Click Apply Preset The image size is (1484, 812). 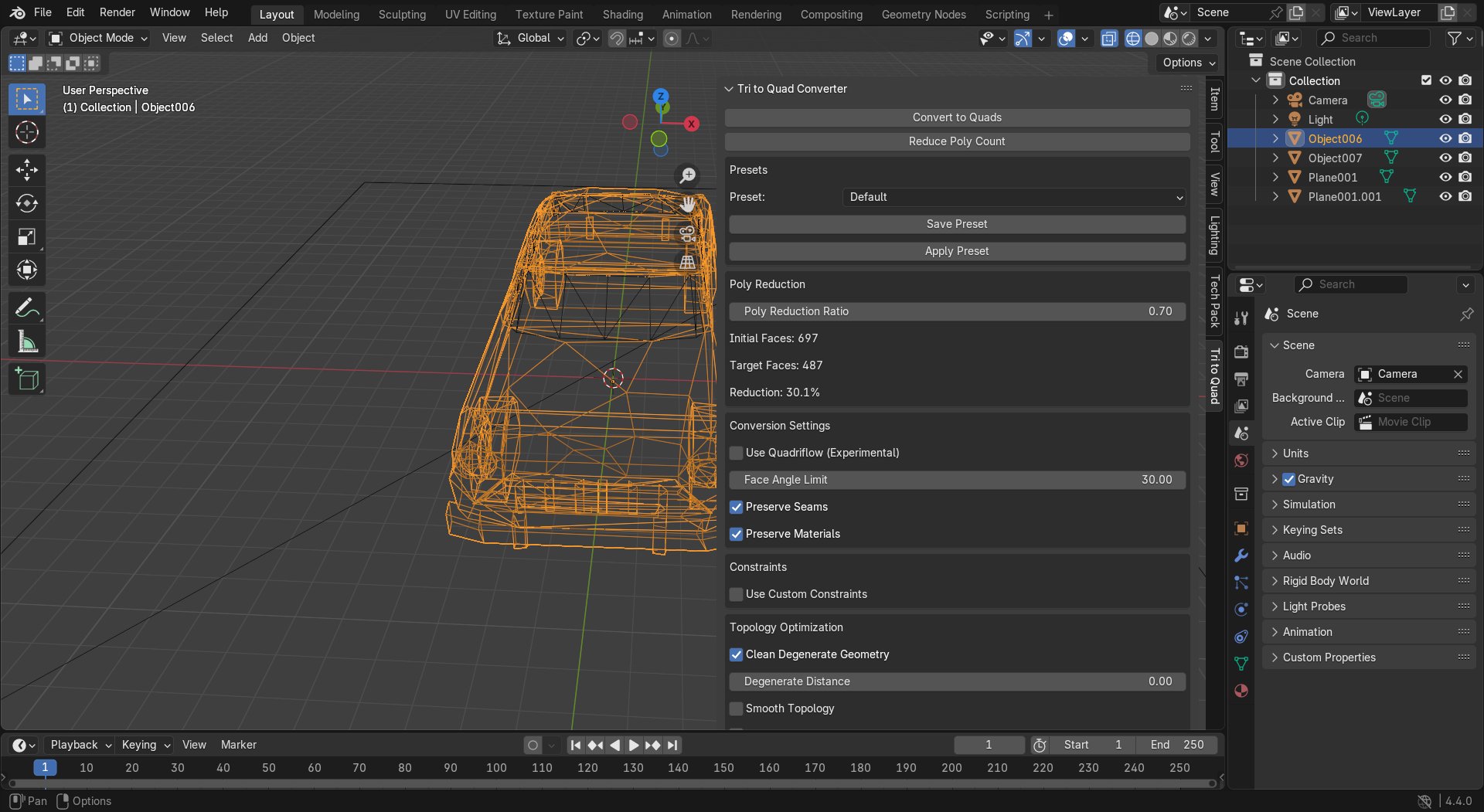[x=957, y=250]
